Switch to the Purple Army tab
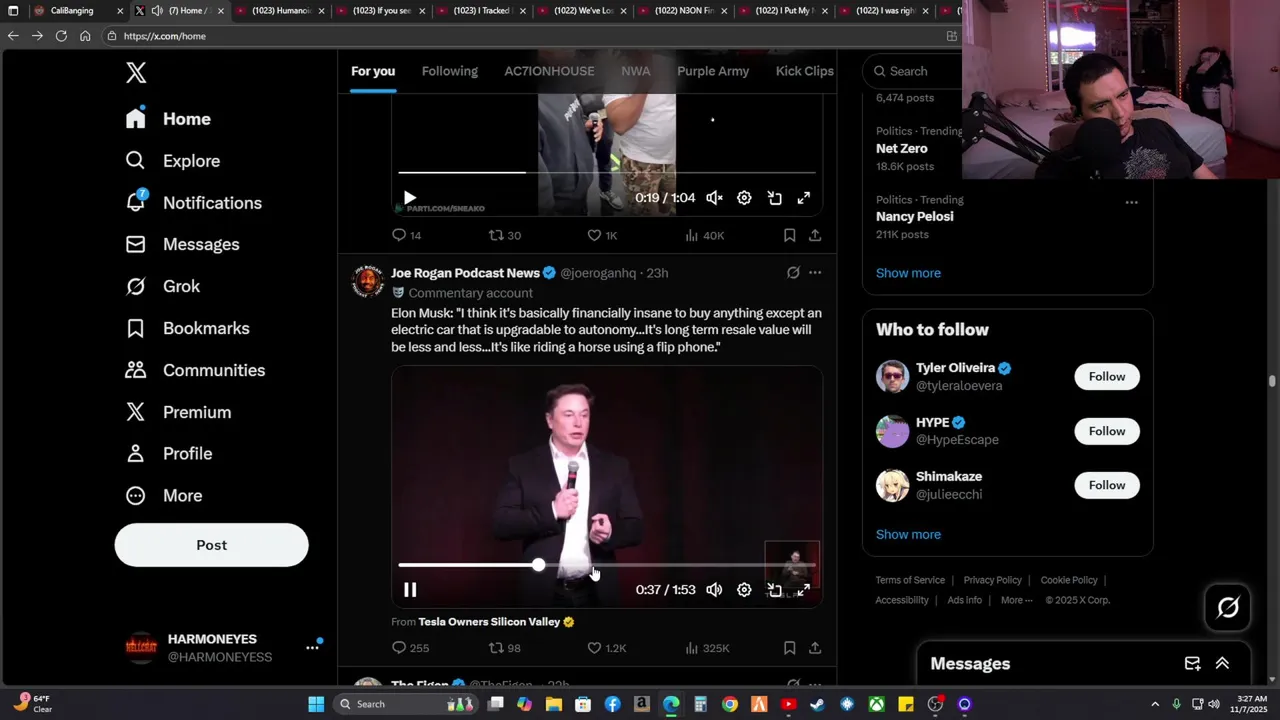Screen dimensions: 1280x720 tap(713, 71)
